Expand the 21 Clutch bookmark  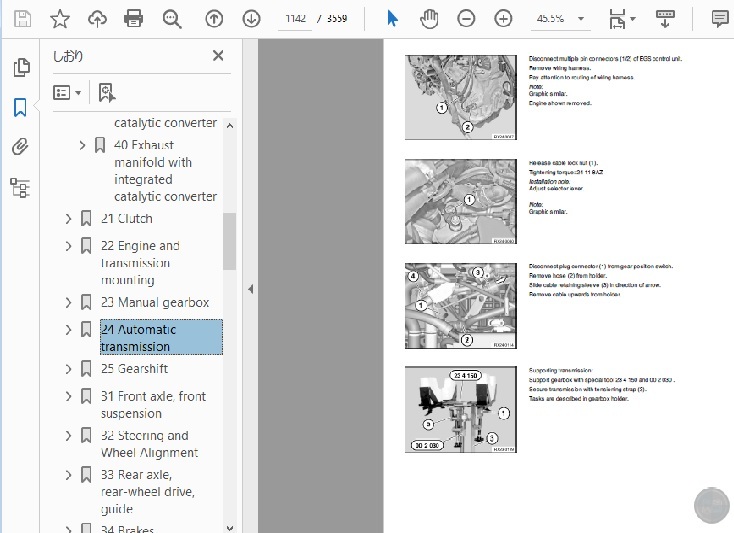coord(68,219)
